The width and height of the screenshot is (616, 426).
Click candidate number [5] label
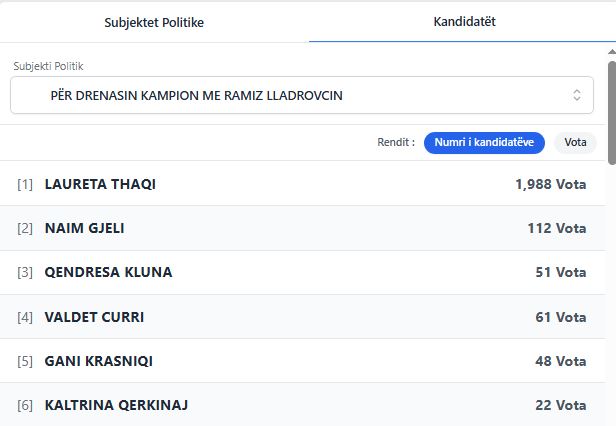coord(25,361)
